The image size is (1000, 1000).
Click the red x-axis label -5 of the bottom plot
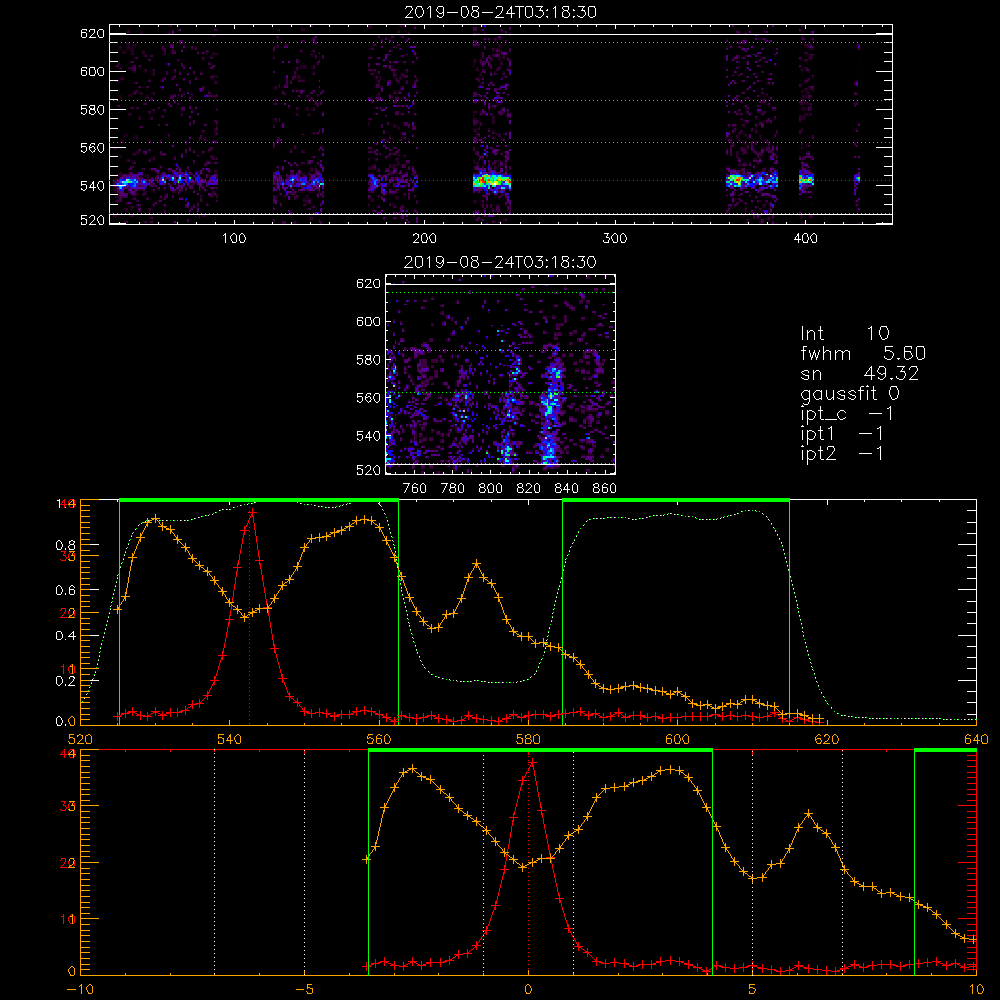click(304, 990)
